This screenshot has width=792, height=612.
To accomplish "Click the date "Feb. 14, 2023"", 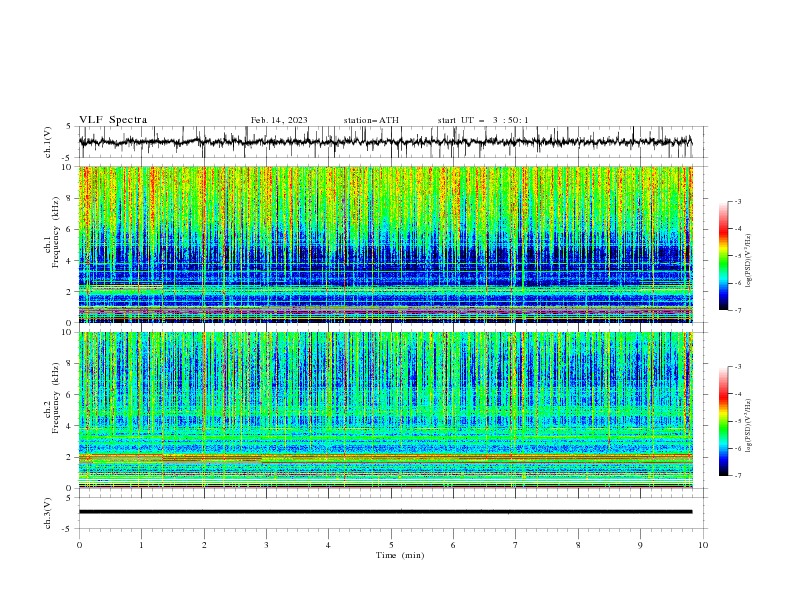I will coord(279,120).
